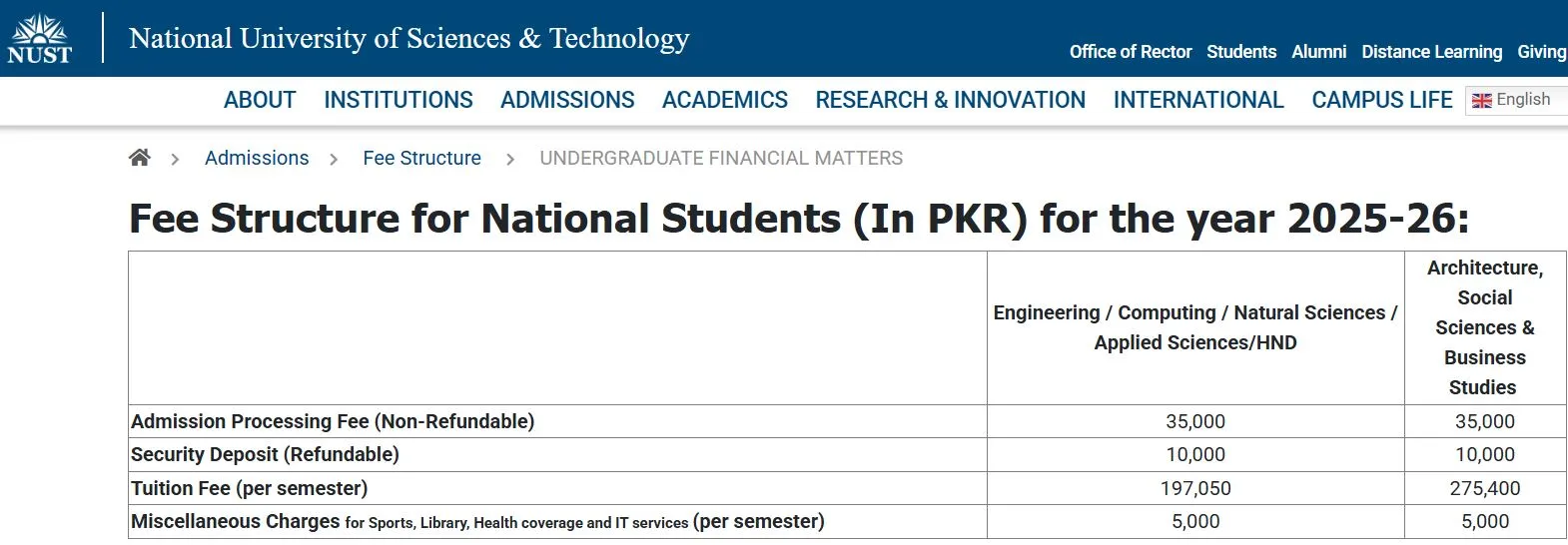Open the CAMPUS LIFE menu
Viewport: 1568px width, 545px height.
1382,100
